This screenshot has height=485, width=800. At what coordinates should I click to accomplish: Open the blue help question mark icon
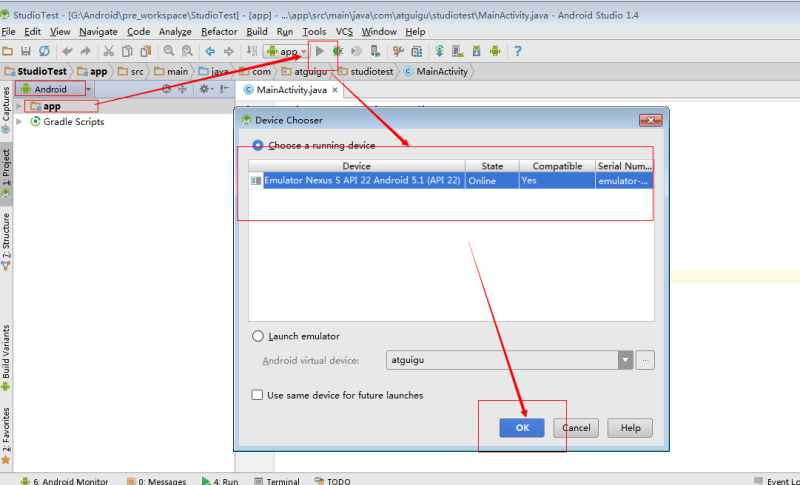(x=518, y=51)
